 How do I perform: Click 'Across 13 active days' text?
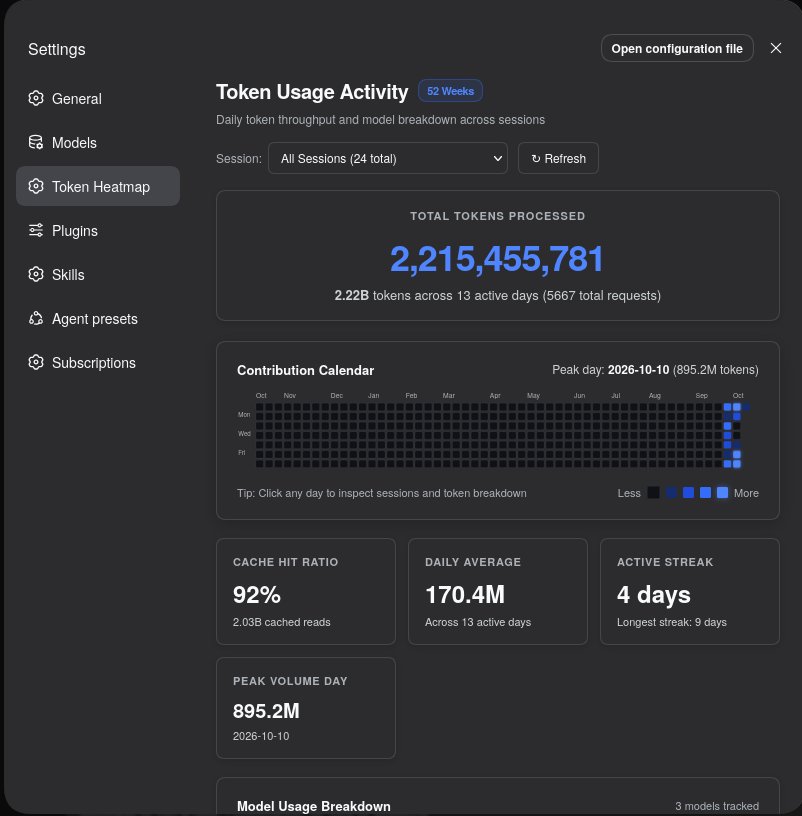(478, 622)
